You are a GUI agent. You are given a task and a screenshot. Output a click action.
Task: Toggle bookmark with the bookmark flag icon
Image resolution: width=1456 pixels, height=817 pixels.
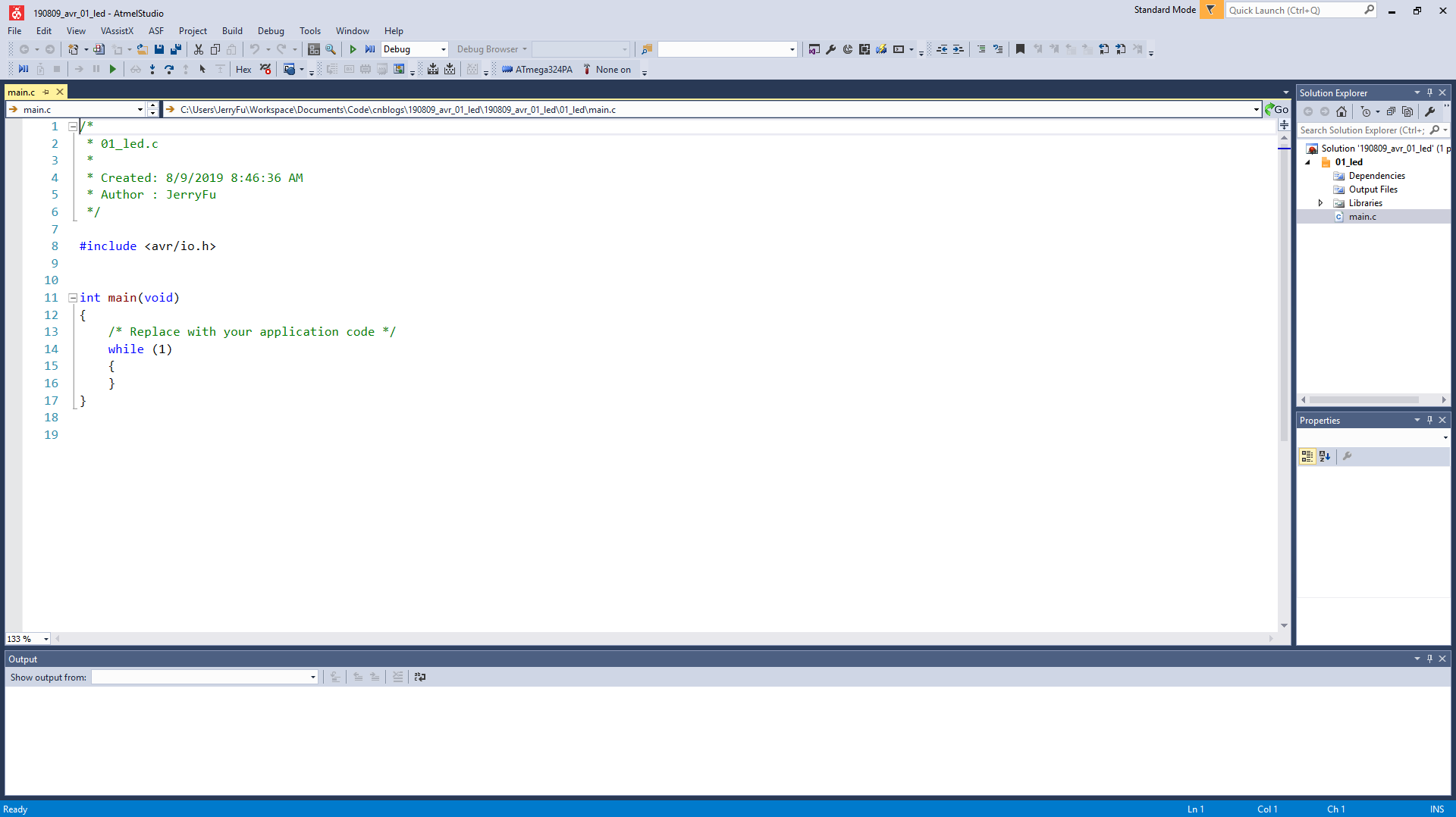coord(1021,49)
